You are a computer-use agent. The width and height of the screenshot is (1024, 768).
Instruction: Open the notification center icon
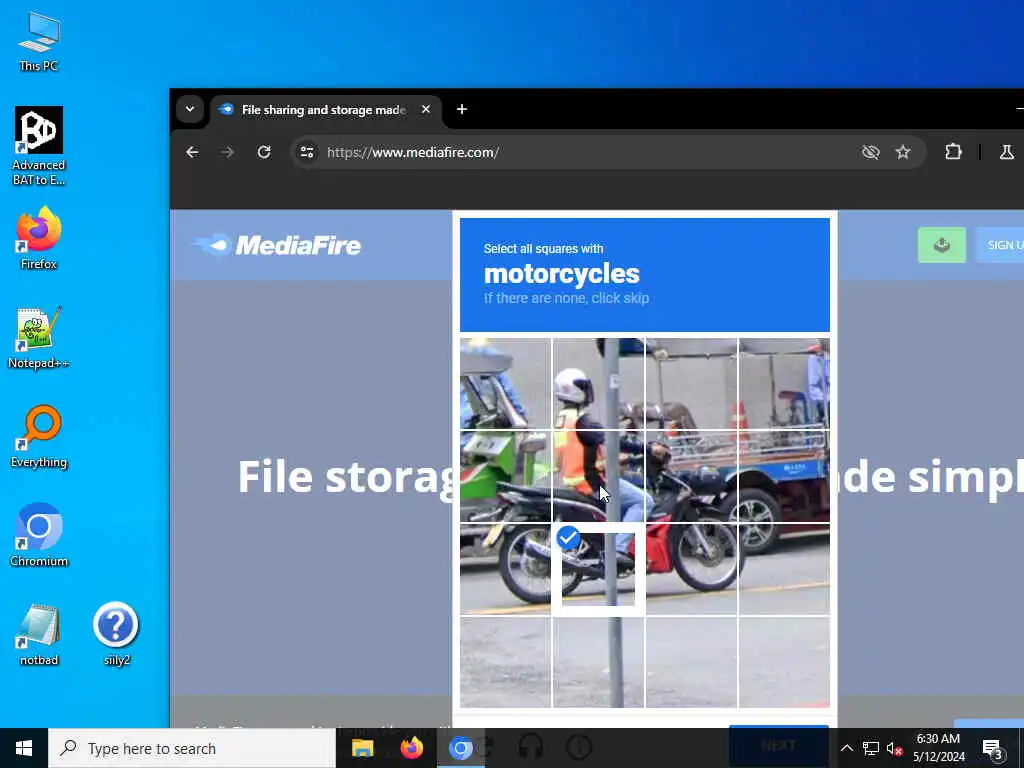[x=992, y=748]
